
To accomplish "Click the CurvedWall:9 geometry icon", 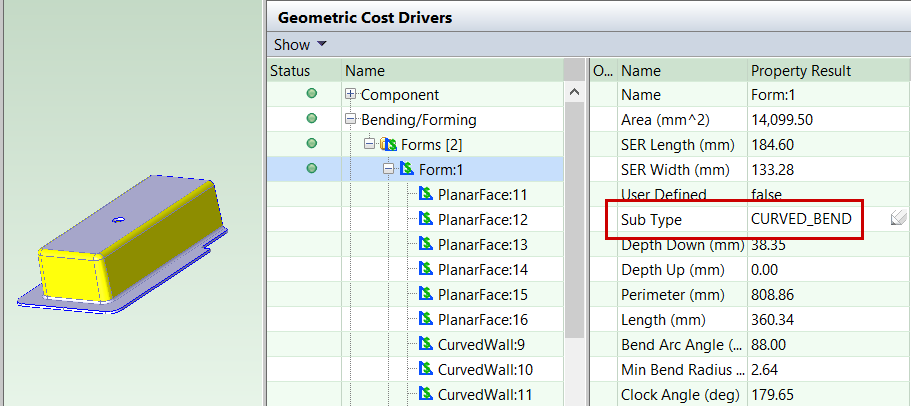I will (427, 344).
